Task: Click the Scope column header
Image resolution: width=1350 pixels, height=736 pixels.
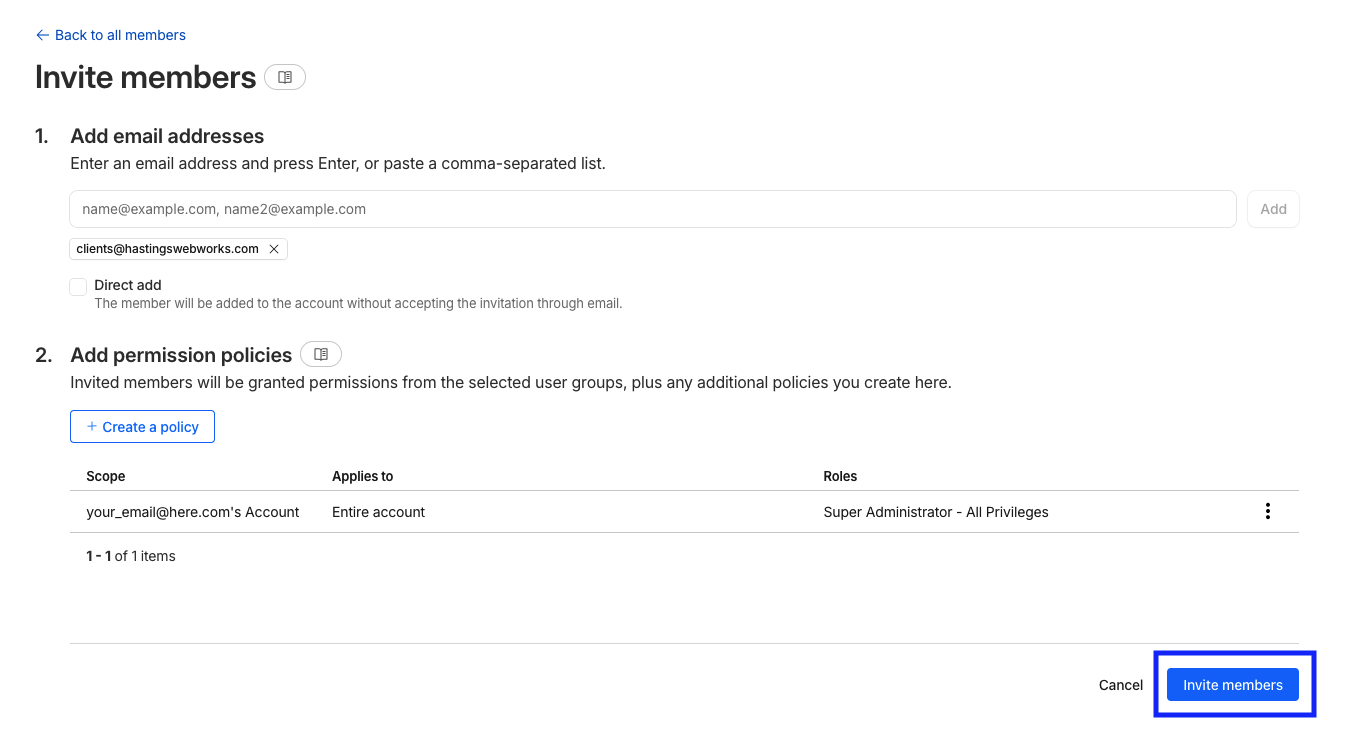Action: [106, 476]
